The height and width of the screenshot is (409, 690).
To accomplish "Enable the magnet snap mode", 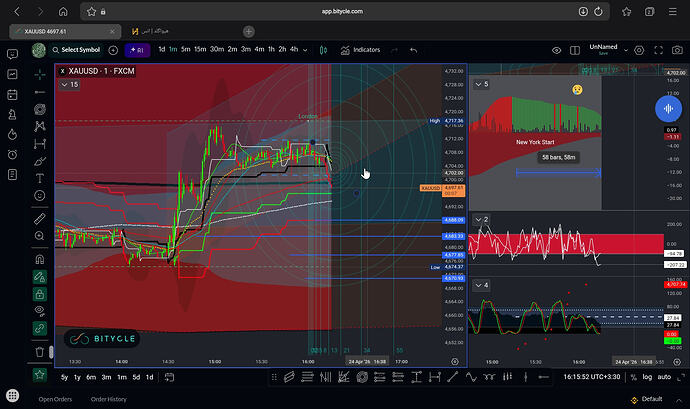I will pyautogui.click(x=40, y=259).
